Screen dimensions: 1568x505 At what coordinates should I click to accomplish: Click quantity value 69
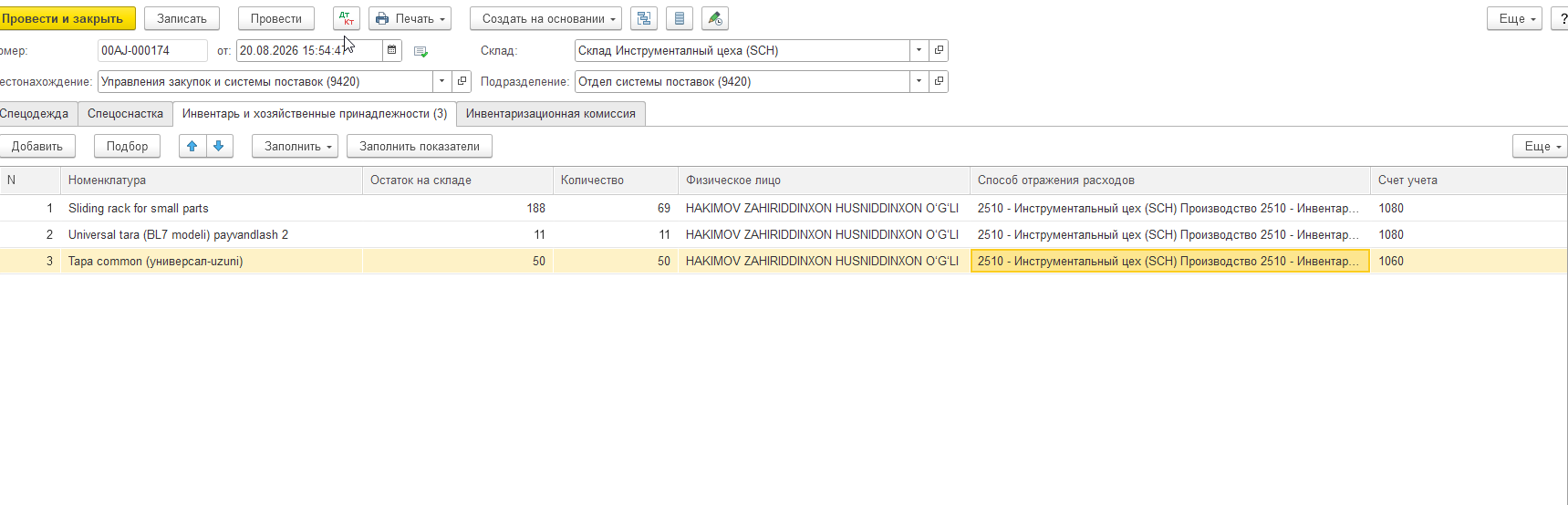663,208
